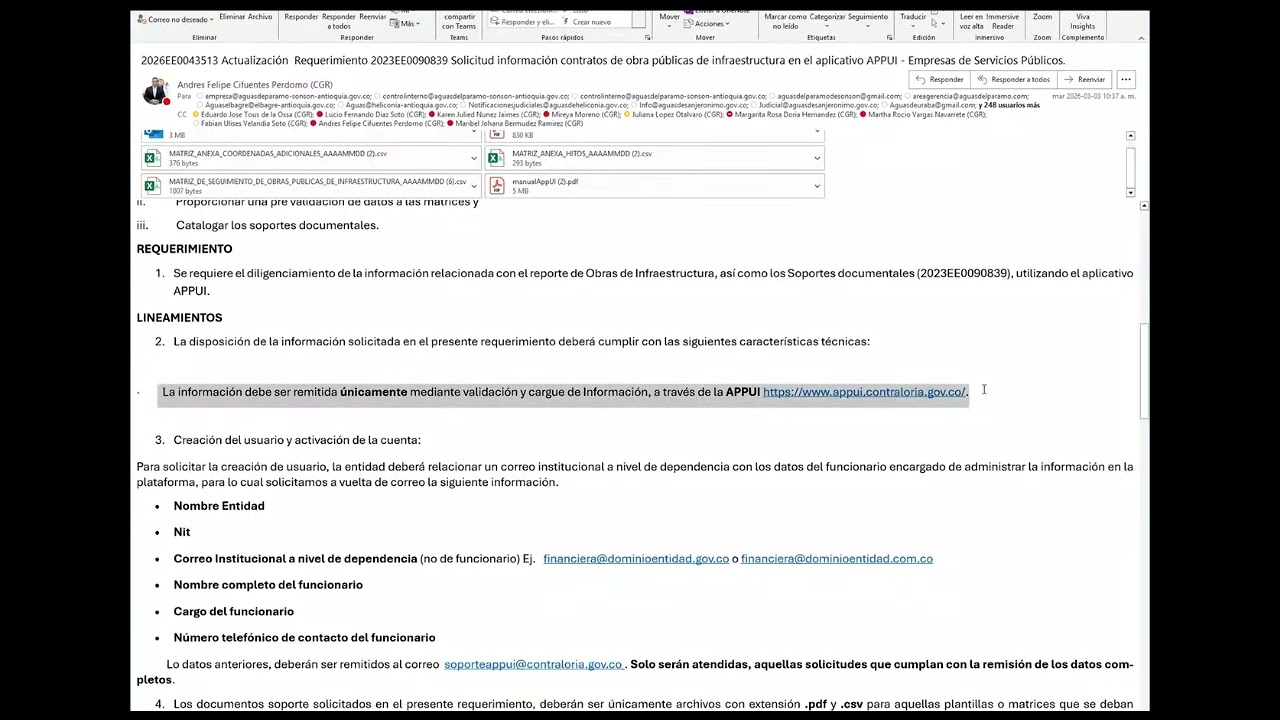1280x720 pixels.
Task: Click financiera@dominioentidad.gov.co link
Action: coord(636,559)
